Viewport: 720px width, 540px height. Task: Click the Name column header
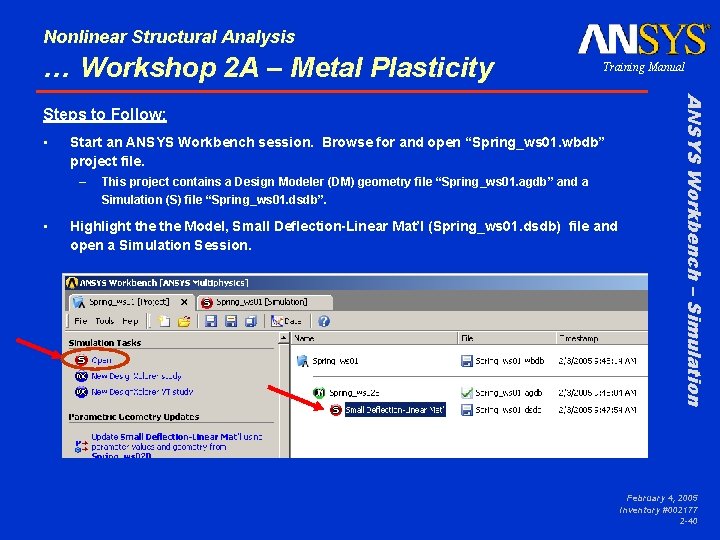[374, 338]
